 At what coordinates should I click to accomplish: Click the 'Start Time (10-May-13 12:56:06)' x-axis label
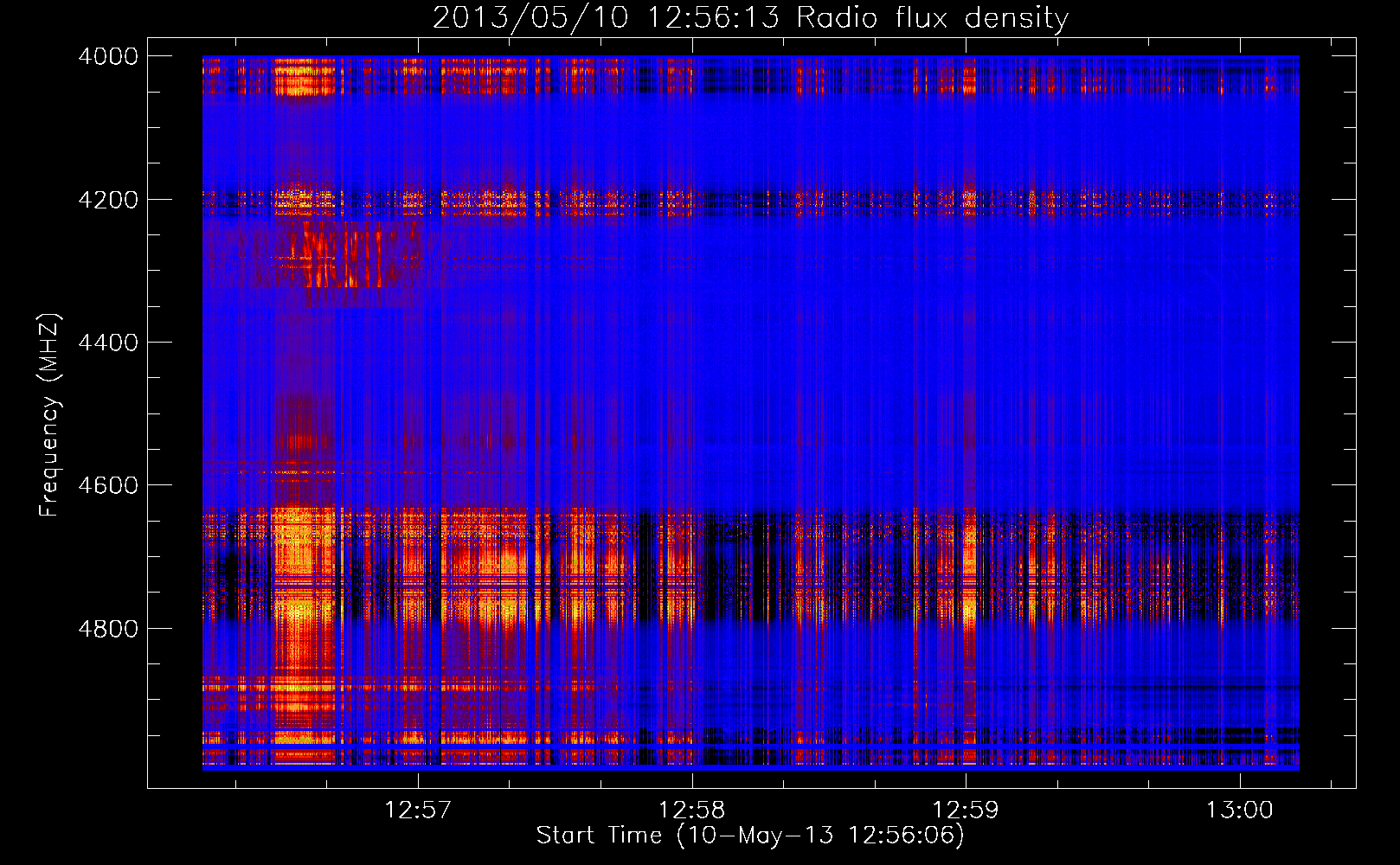click(x=750, y=836)
